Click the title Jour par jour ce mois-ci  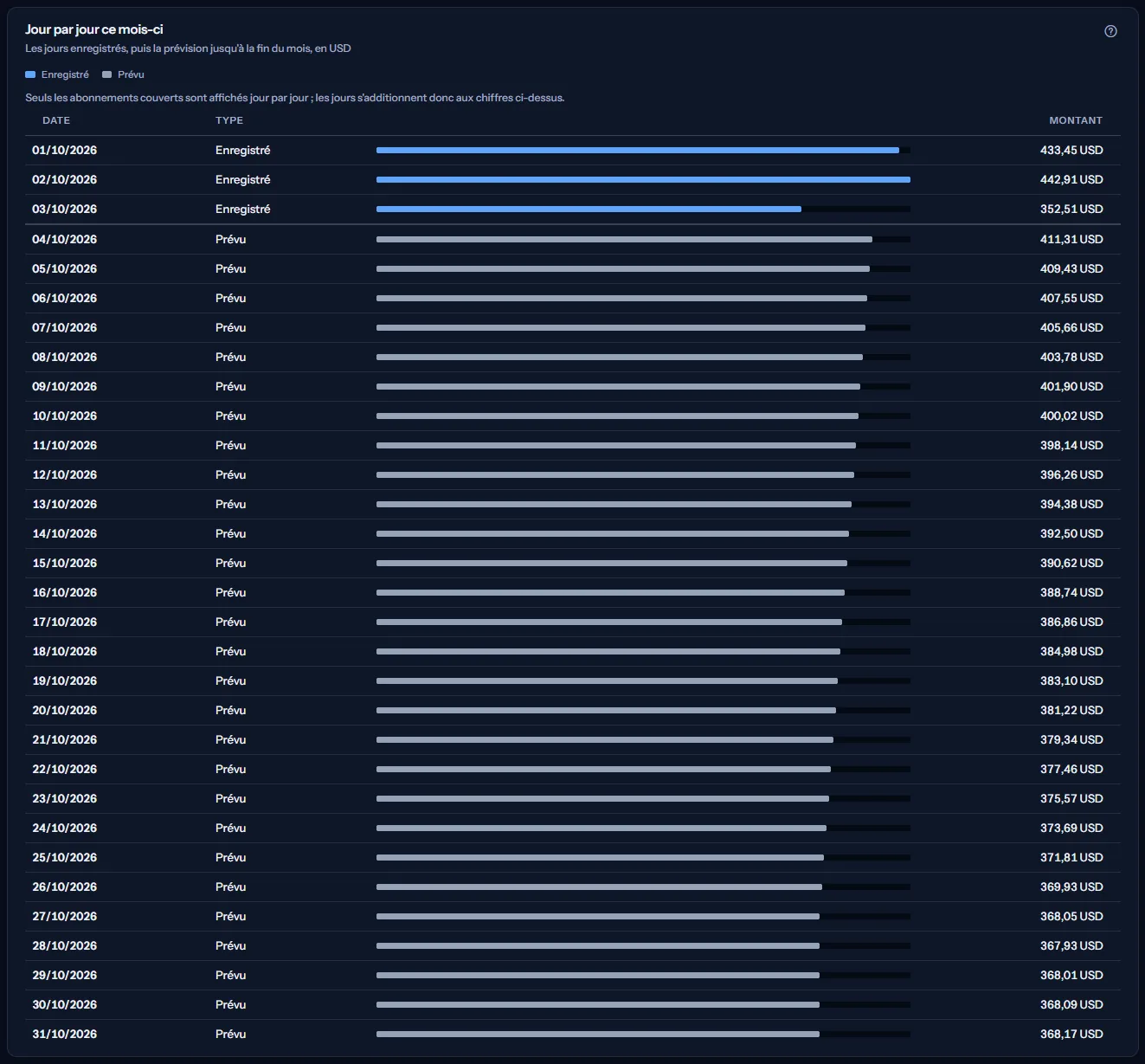(x=94, y=29)
